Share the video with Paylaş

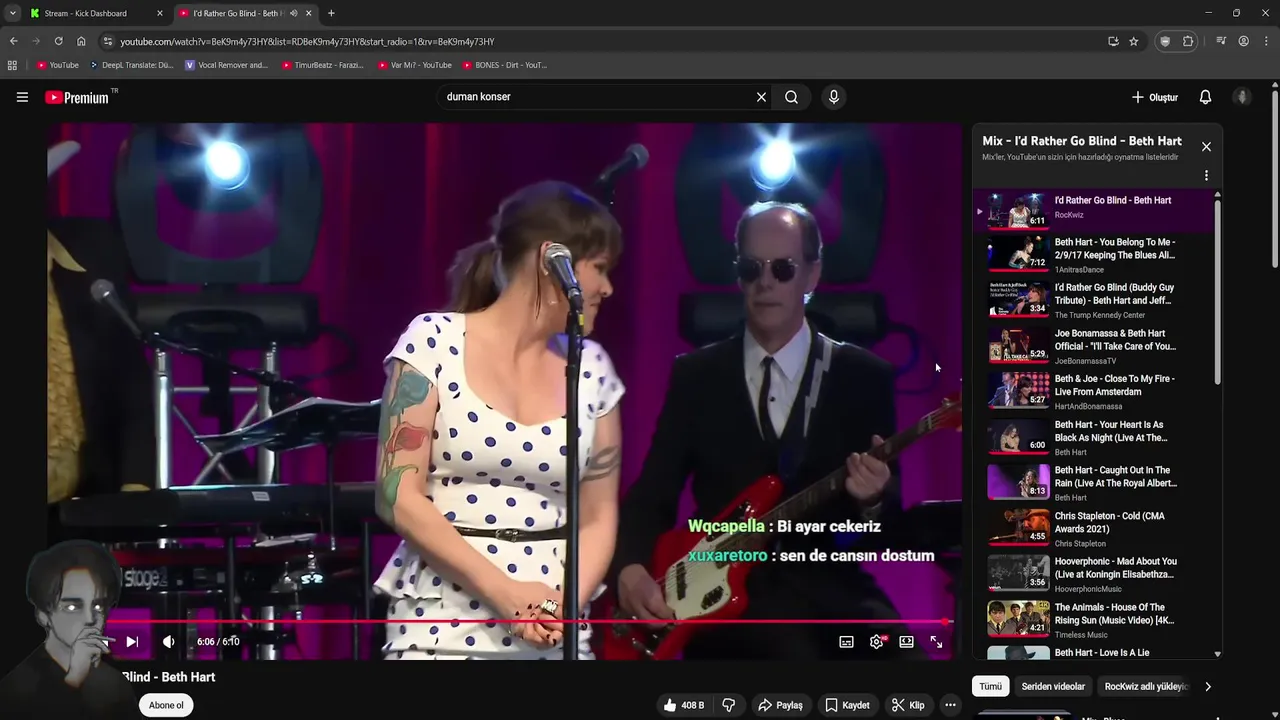(x=780, y=705)
